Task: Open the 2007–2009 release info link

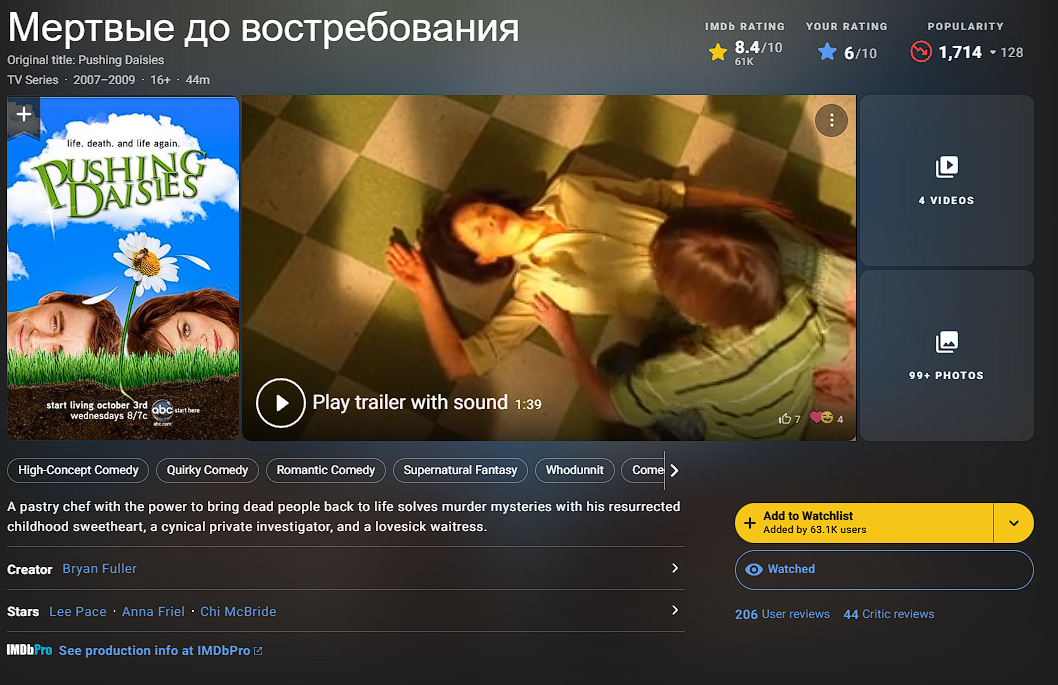Action: (104, 80)
